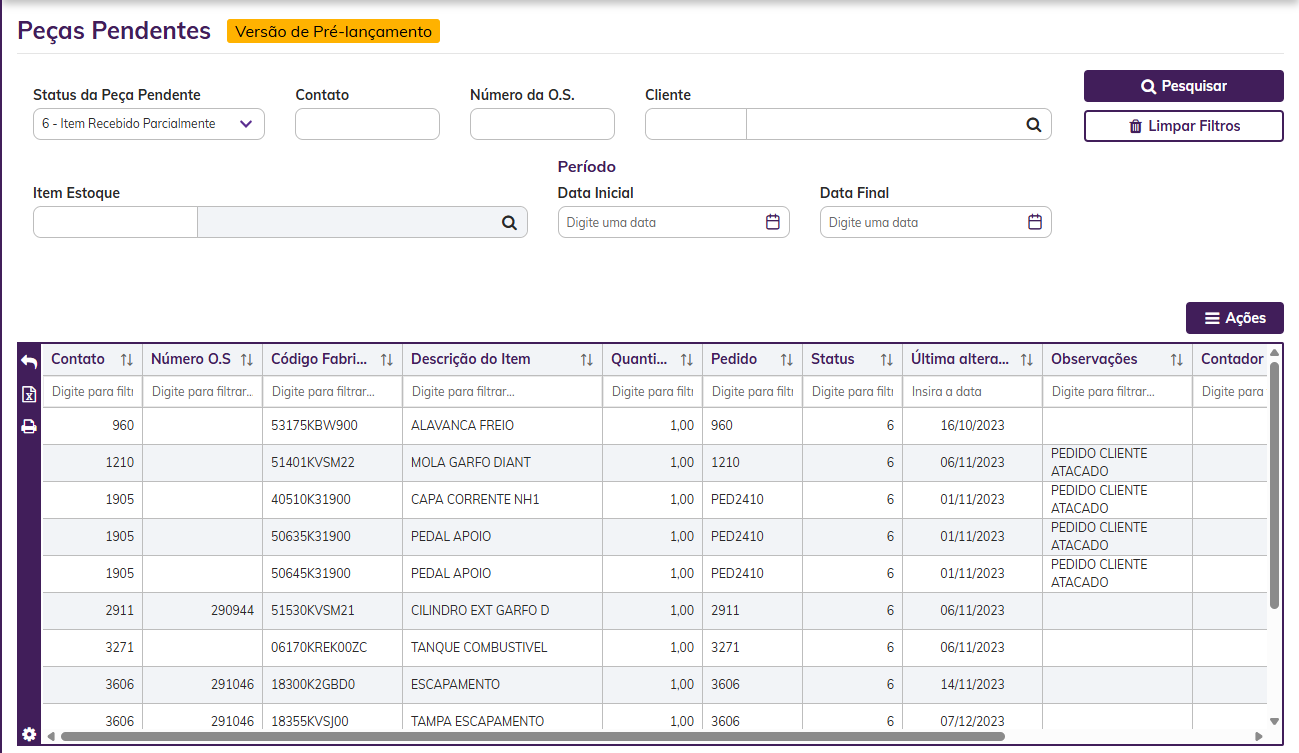Export table using the Excel icon
The height and width of the screenshot is (753, 1299).
pyautogui.click(x=29, y=395)
